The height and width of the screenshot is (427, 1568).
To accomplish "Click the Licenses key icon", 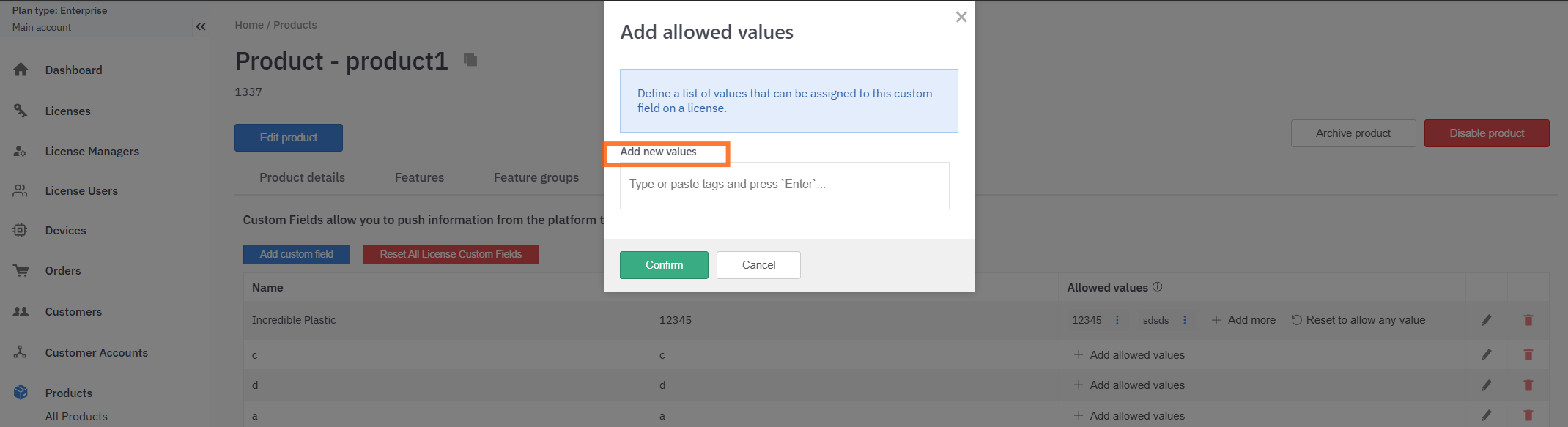I will click(21, 111).
